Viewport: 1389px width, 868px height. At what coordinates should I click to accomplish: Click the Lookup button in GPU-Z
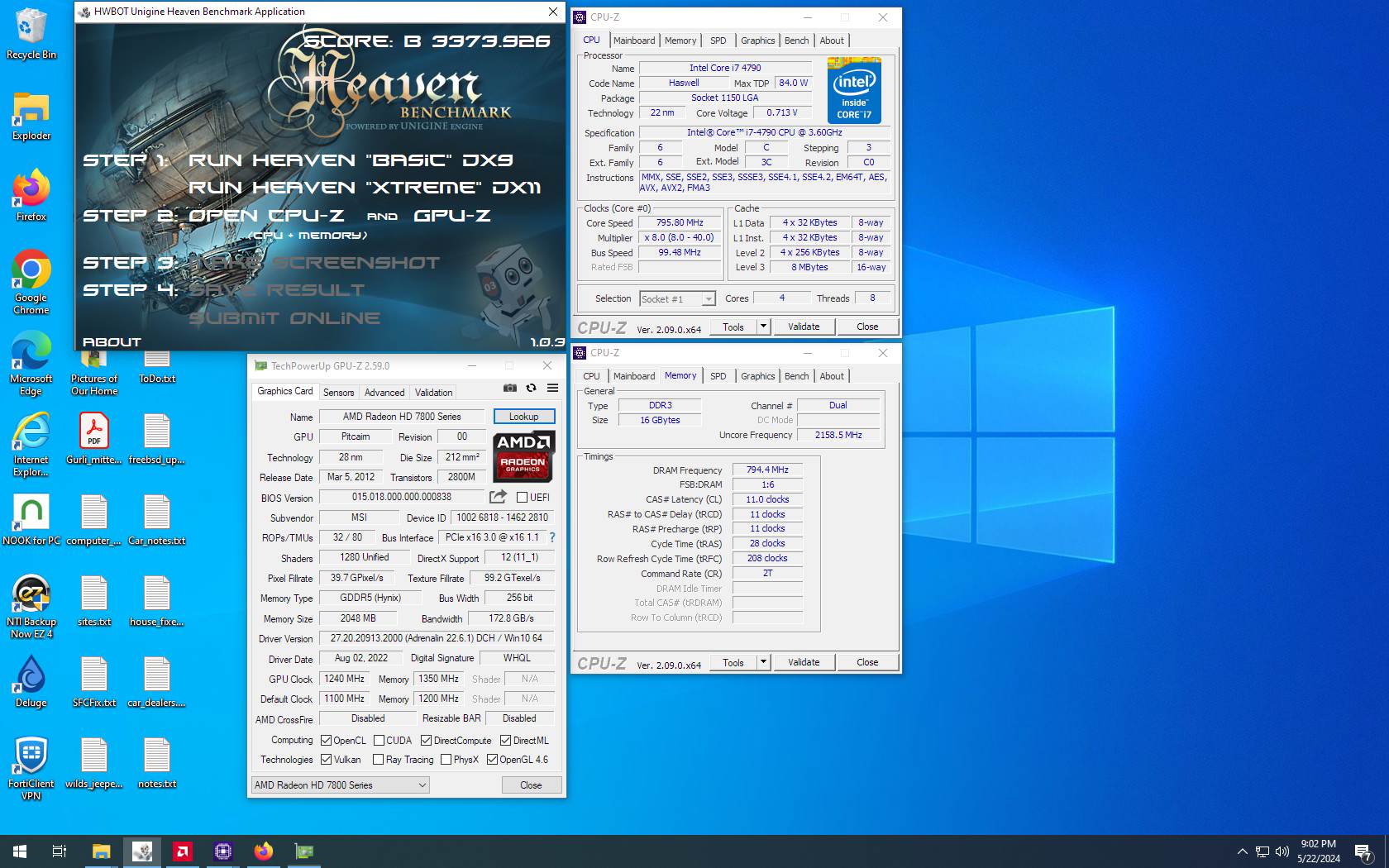pyautogui.click(x=524, y=416)
